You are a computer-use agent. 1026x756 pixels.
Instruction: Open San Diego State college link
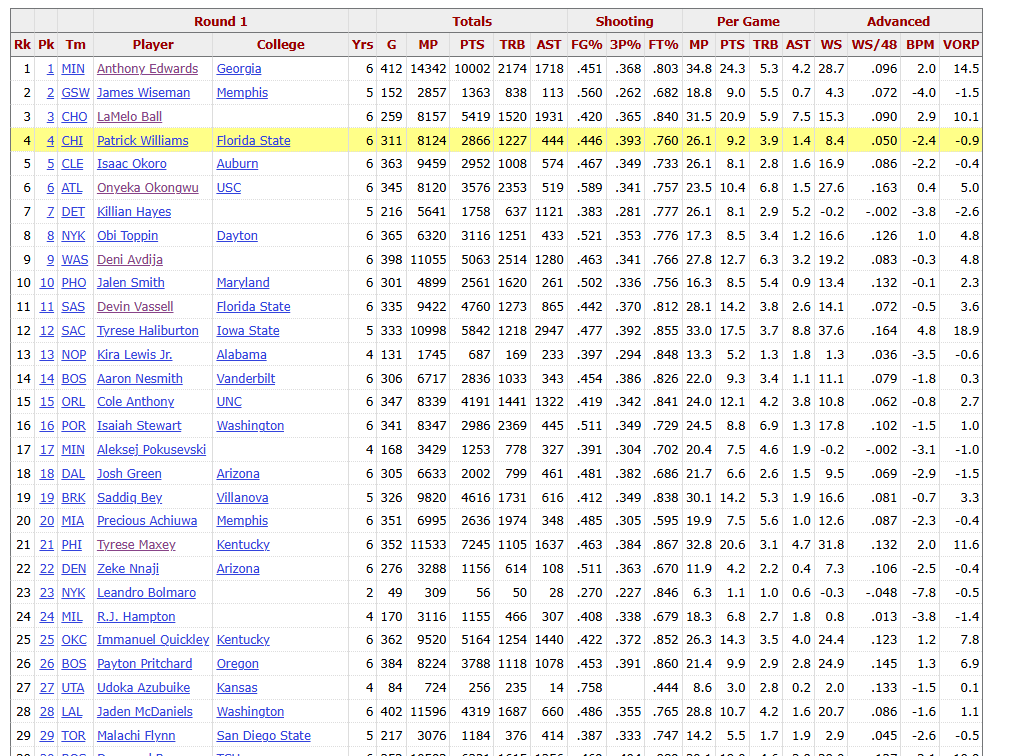[264, 736]
